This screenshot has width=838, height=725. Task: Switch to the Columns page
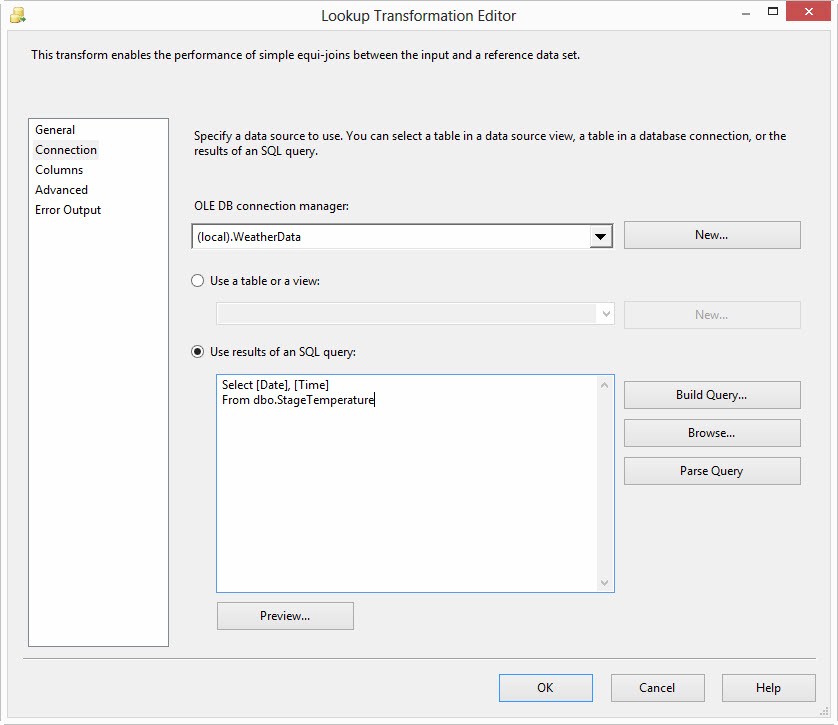[59, 170]
